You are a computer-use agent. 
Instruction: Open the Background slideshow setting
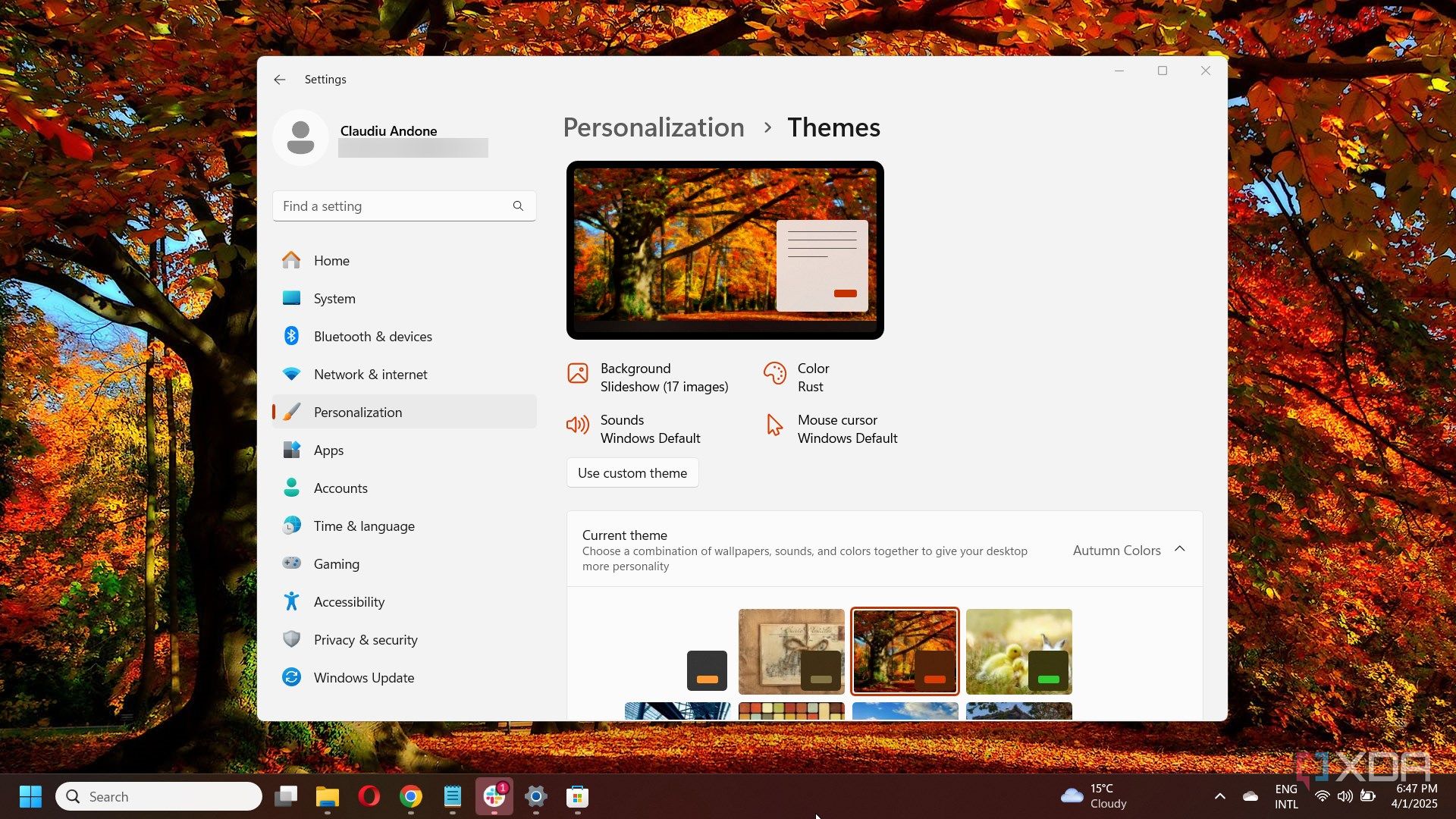648,378
